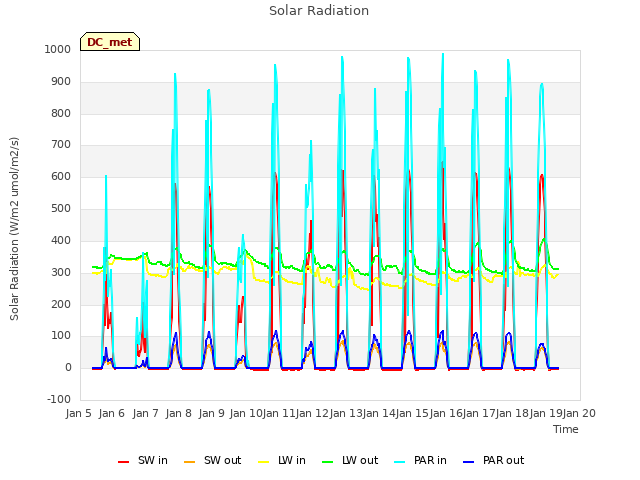Image resolution: width=640 pixels, height=480 pixels.
Task: Click the Jan 15 x-axis tick label
Action: point(413,413)
